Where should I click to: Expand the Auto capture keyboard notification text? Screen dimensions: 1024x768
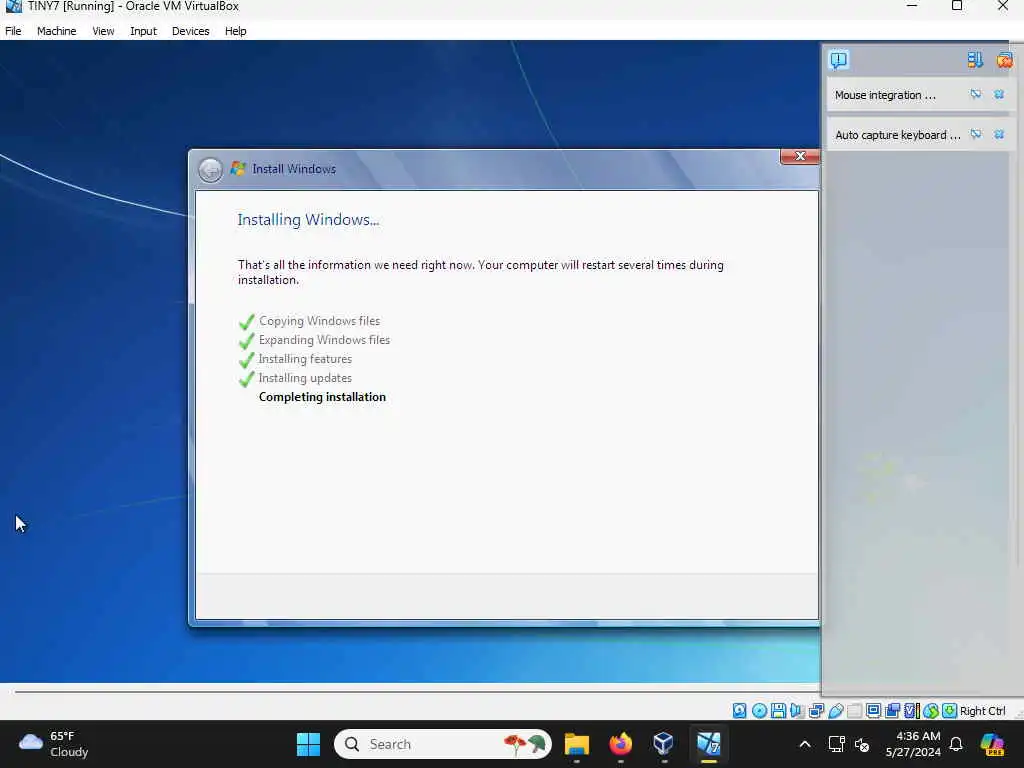point(898,135)
